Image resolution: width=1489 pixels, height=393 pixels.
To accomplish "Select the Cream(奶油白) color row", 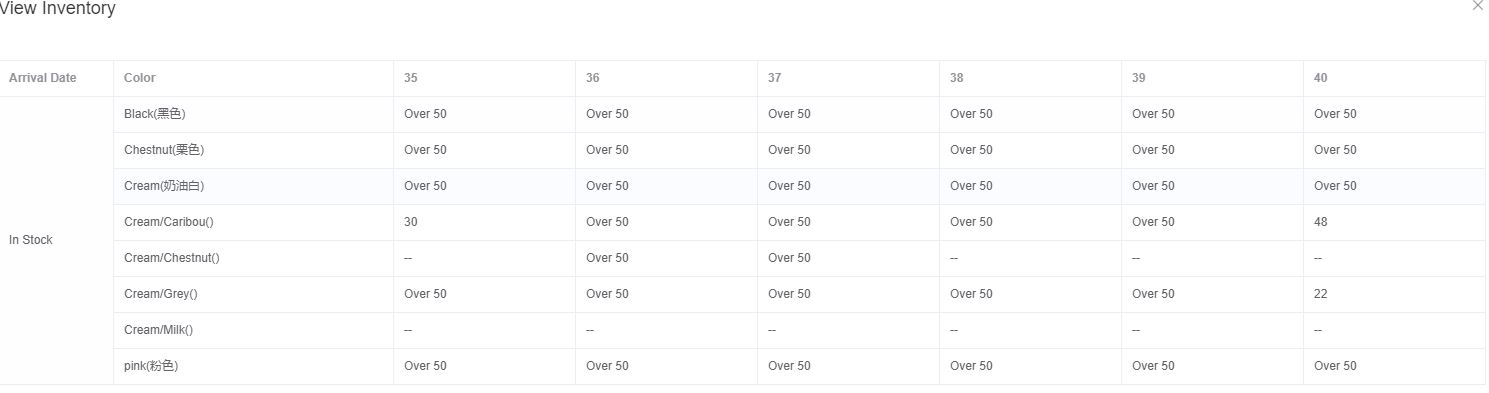I will (x=799, y=186).
